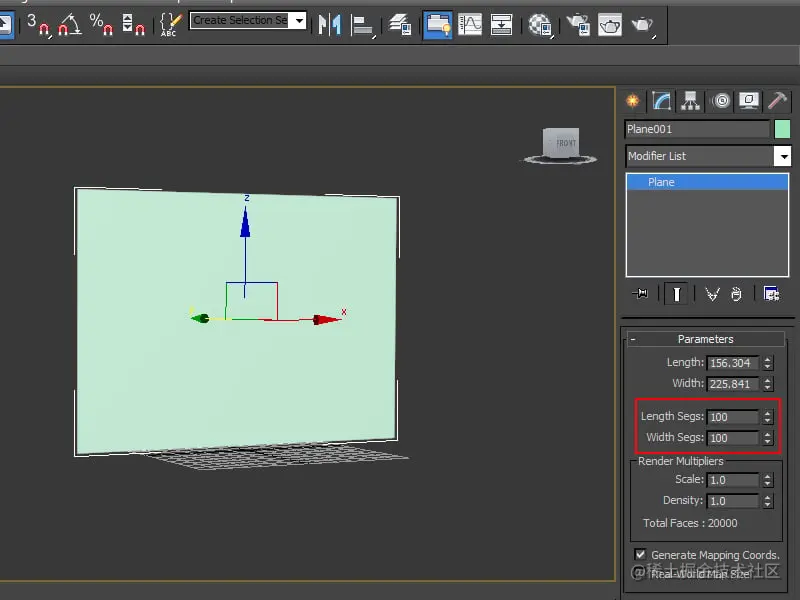Open the Utilities panel with hammer icon
The image size is (800, 600).
pyautogui.click(x=778, y=100)
